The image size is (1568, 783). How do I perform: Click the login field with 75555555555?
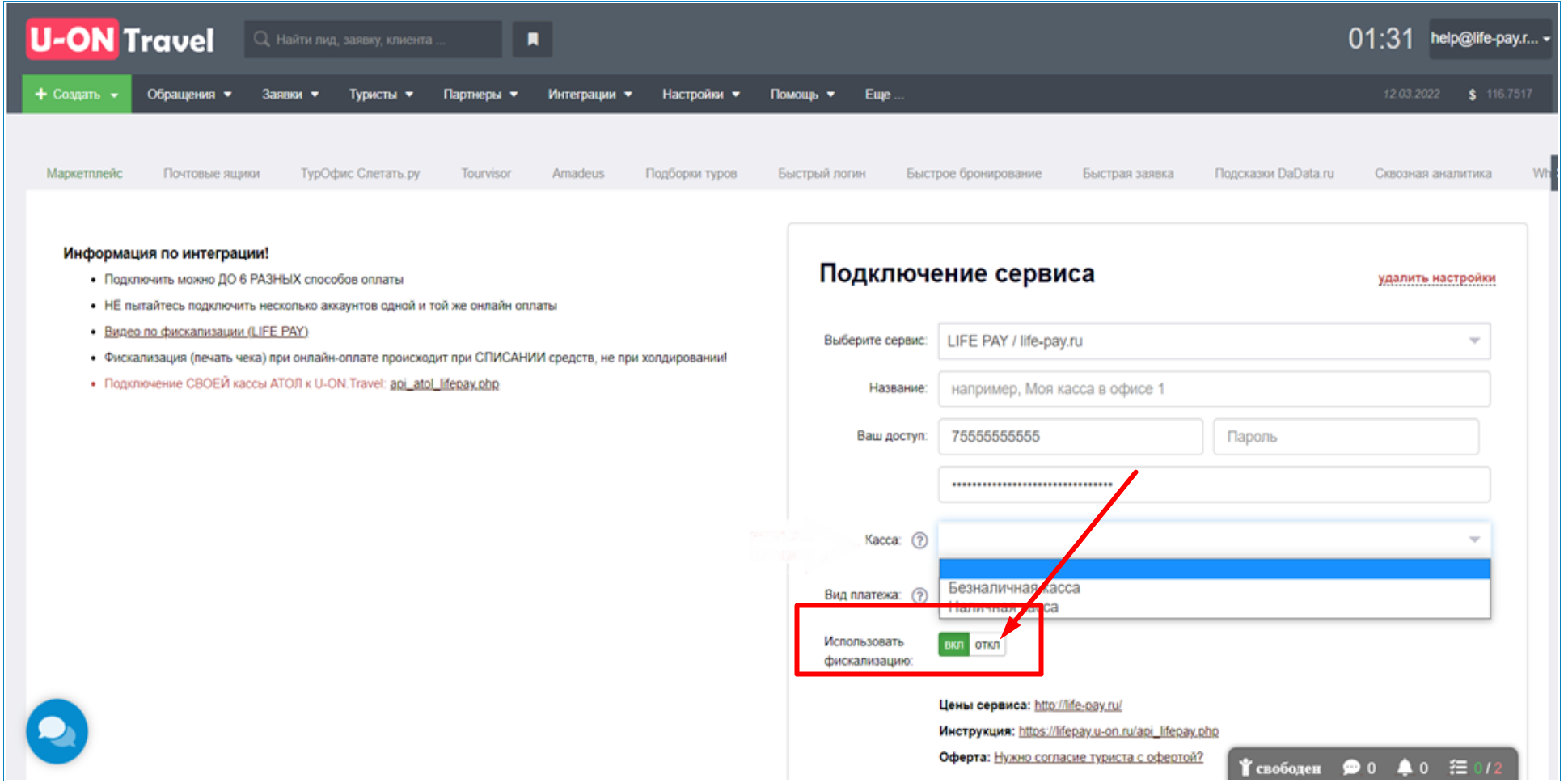pyautogui.click(x=1071, y=437)
